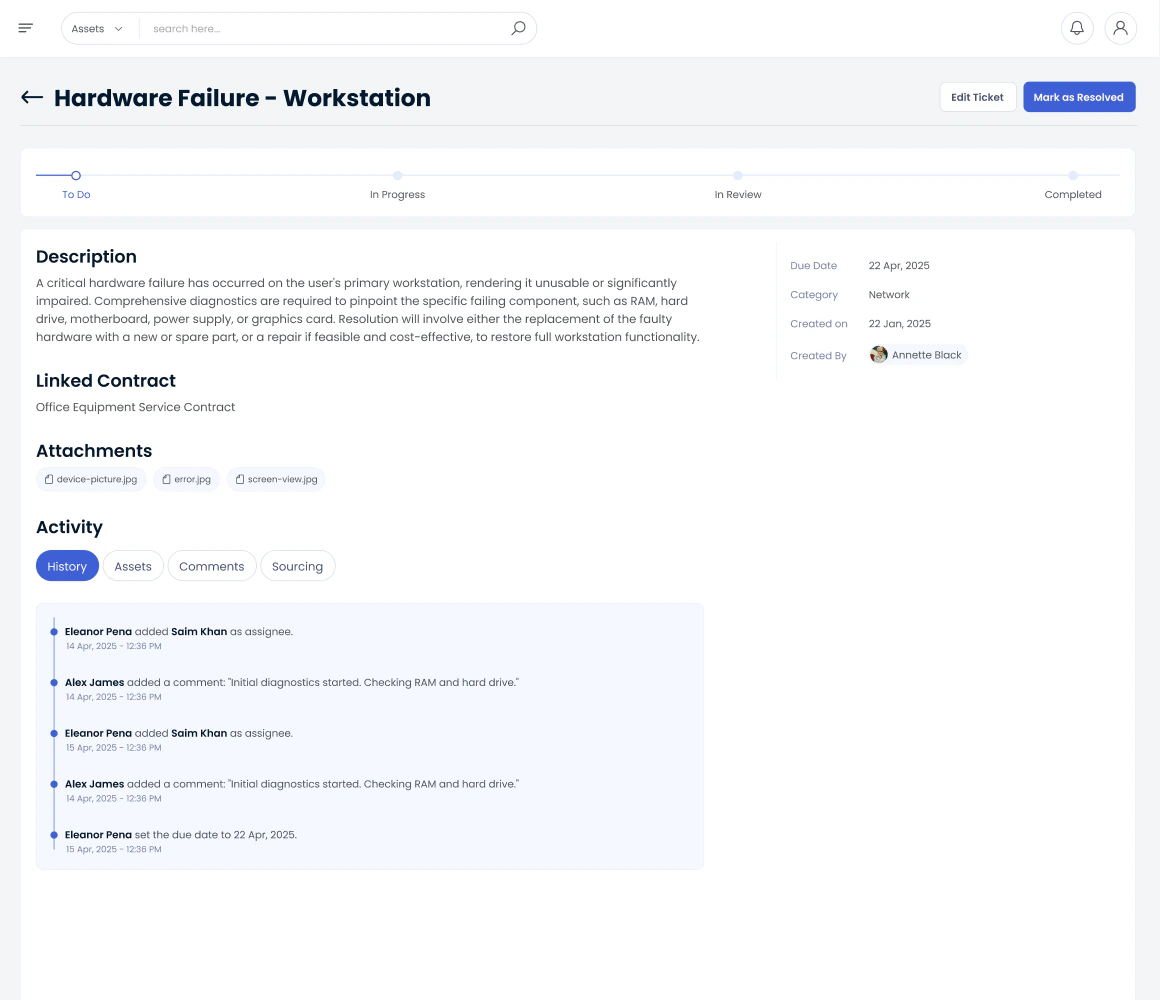Open the screen-view.jpg attachment
Viewport: 1160px width, 1000px height.
(276, 479)
